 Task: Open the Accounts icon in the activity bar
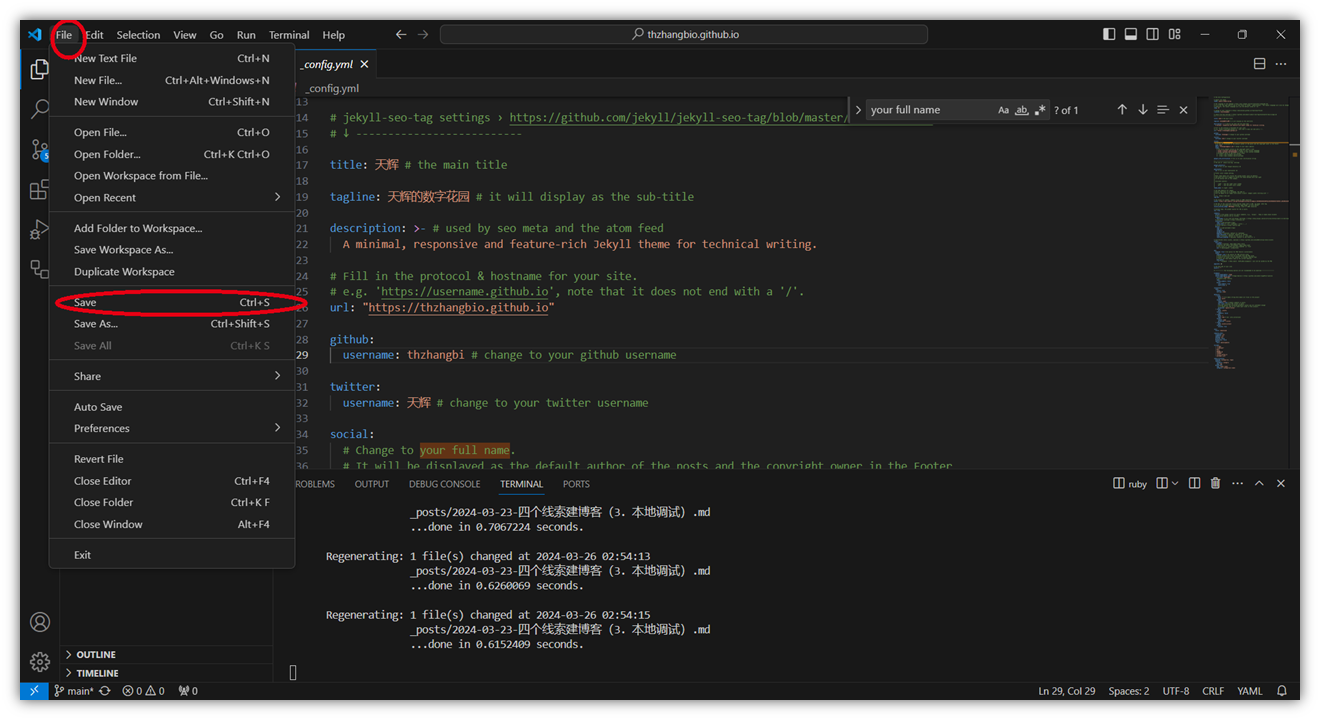click(40, 622)
